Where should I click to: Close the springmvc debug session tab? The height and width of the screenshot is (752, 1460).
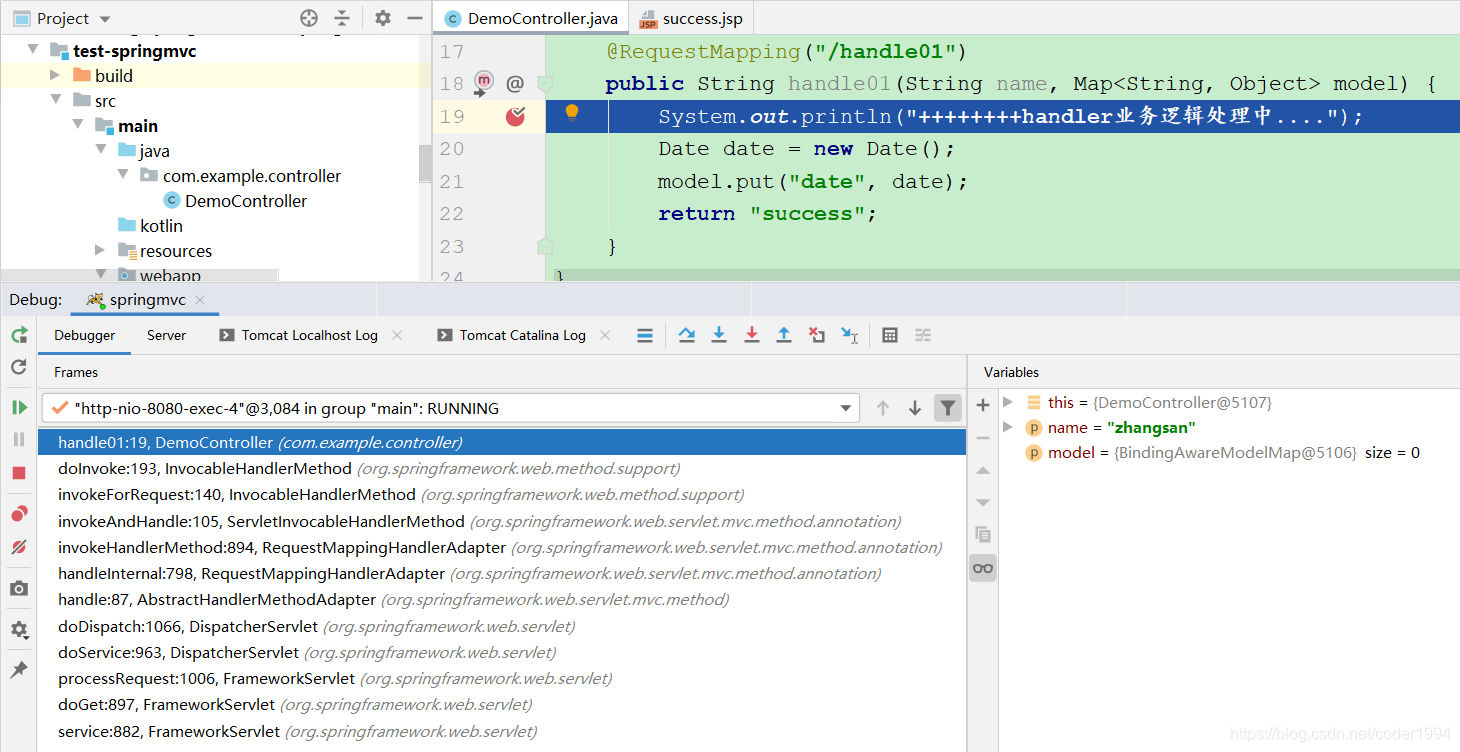(200, 300)
